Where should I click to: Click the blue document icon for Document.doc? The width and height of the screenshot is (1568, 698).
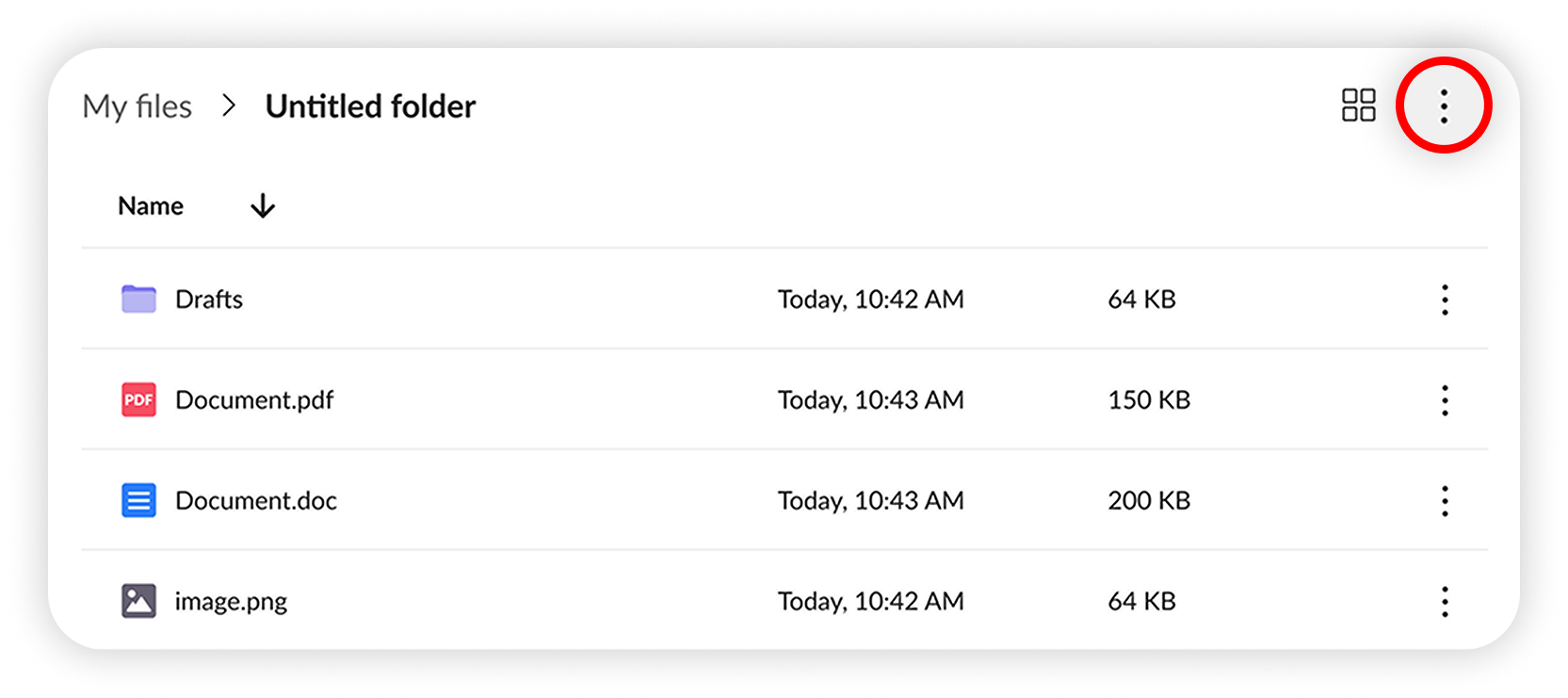click(x=137, y=500)
